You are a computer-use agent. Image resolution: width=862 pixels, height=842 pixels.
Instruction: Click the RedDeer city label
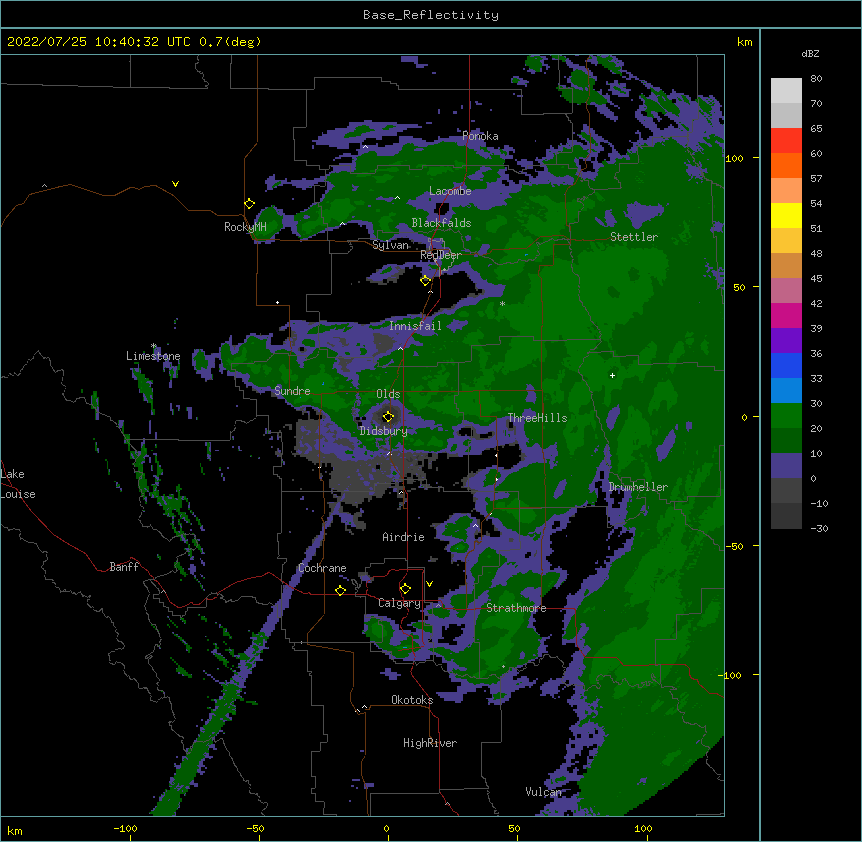point(440,255)
